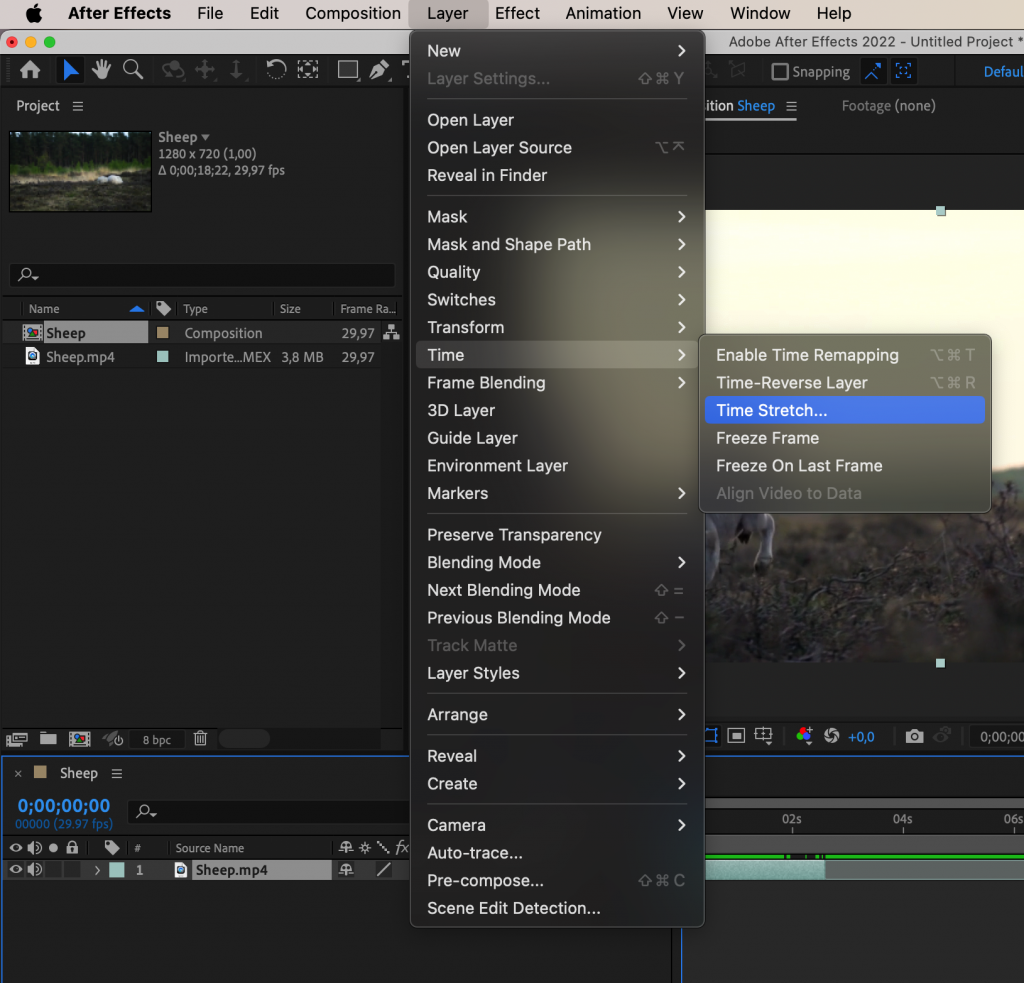This screenshot has height=983, width=1024.
Task: Click the Sheep.mp4 layer label color swatch
Action: 116,869
